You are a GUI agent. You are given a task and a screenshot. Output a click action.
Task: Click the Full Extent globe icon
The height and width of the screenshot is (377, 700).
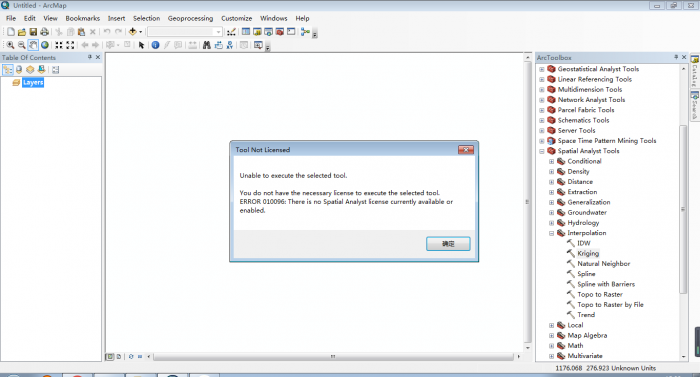pos(45,45)
